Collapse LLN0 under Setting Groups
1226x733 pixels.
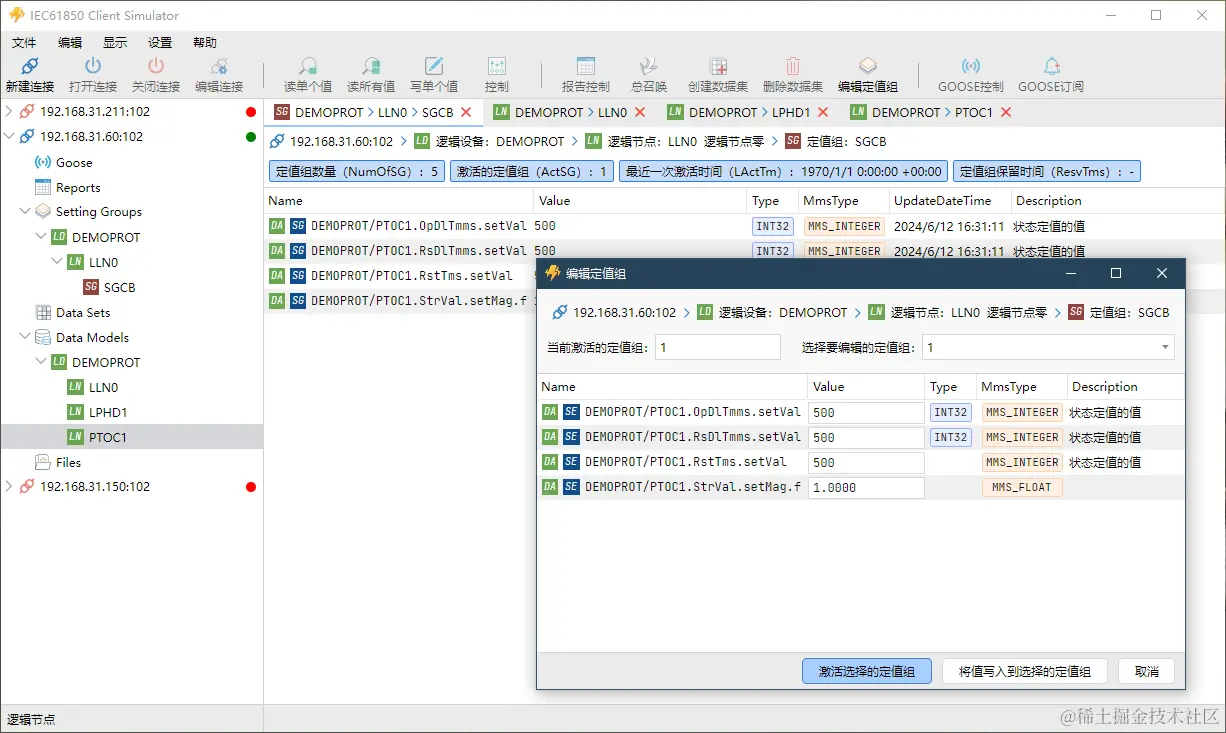pyautogui.click(x=57, y=262)
